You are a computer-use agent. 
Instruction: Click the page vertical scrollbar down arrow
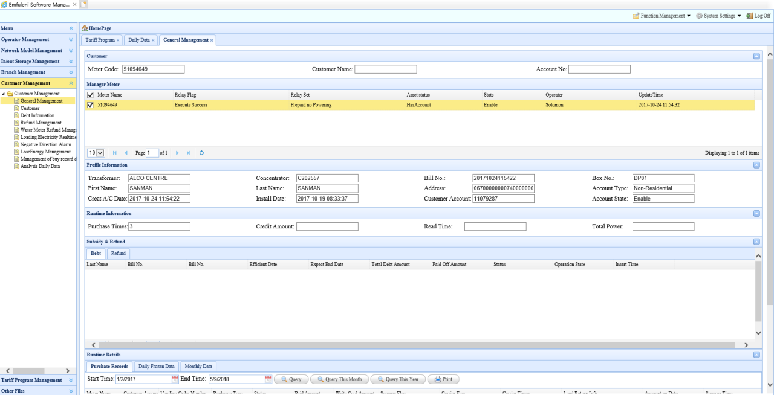click(x=770, y=384)
